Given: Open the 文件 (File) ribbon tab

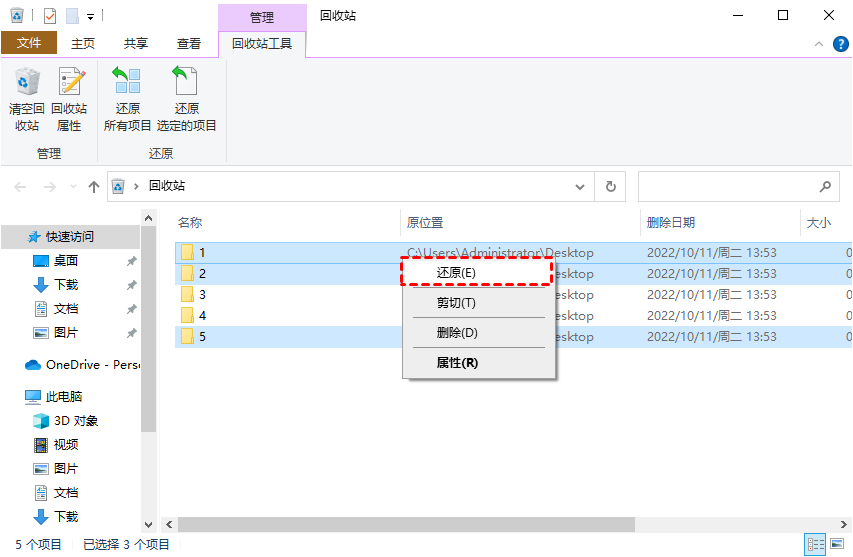Looking at the screenshot, I should [29, 44].
